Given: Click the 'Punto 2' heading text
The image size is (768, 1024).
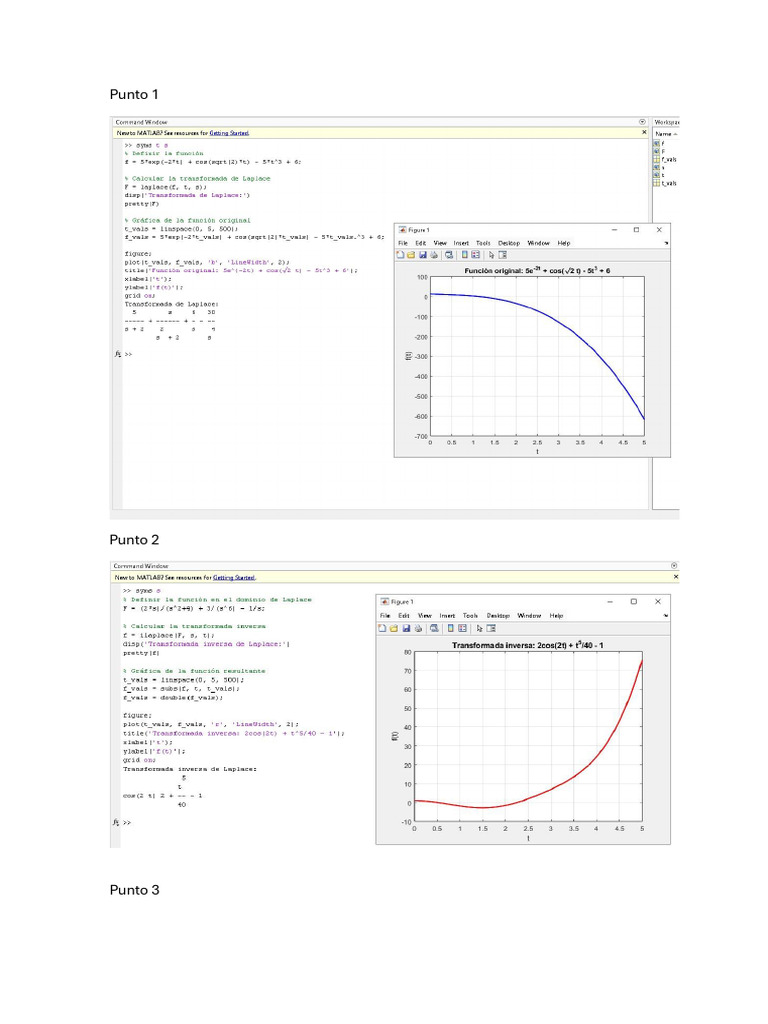Looking at the screenshot, I should pyautogui.click(x=135, y=539).
